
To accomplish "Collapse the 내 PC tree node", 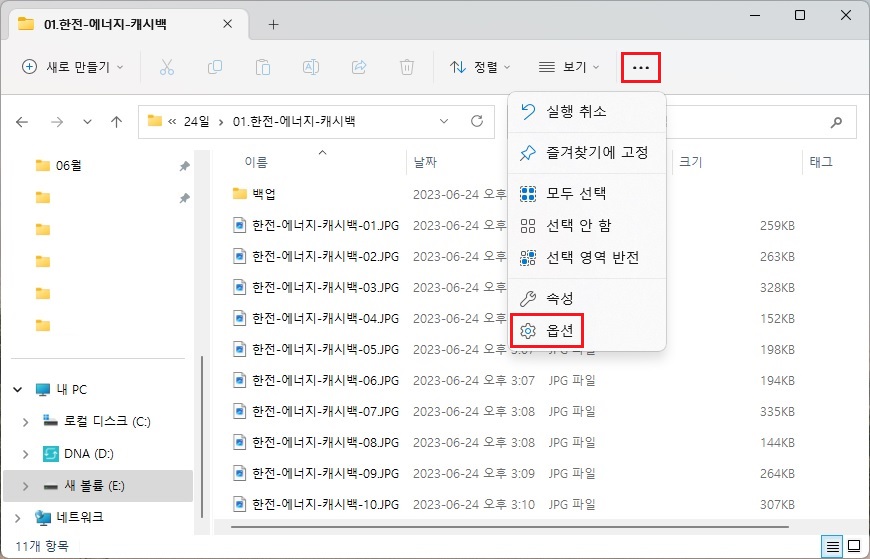I will point(18,390).
